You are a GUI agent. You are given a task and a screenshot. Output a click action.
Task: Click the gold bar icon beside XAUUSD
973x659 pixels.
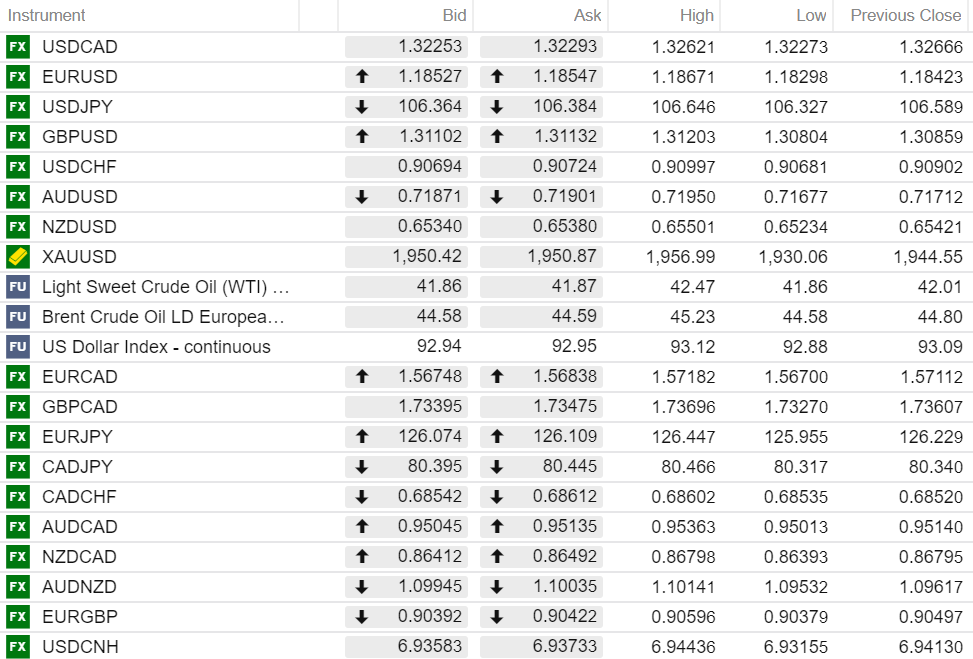17,257
